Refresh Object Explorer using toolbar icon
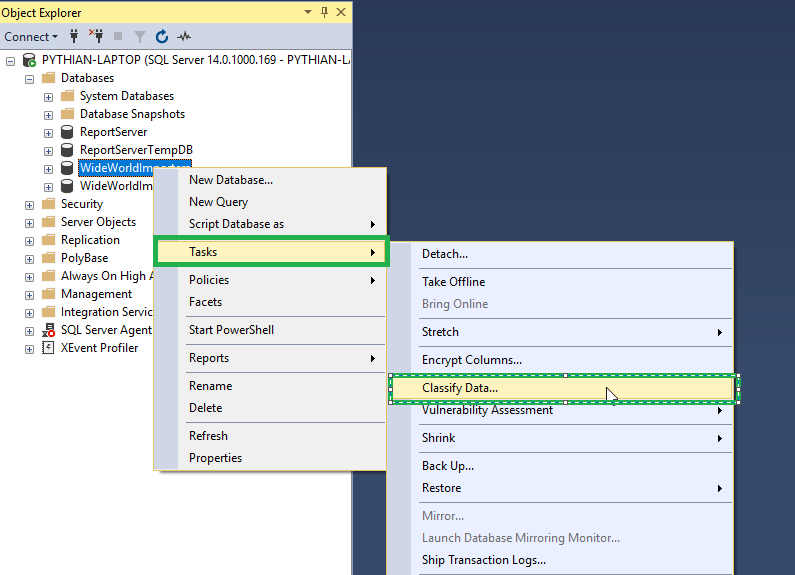Viewport: 795px width, 575px height. pyautogui.click(x=162, y=37)
